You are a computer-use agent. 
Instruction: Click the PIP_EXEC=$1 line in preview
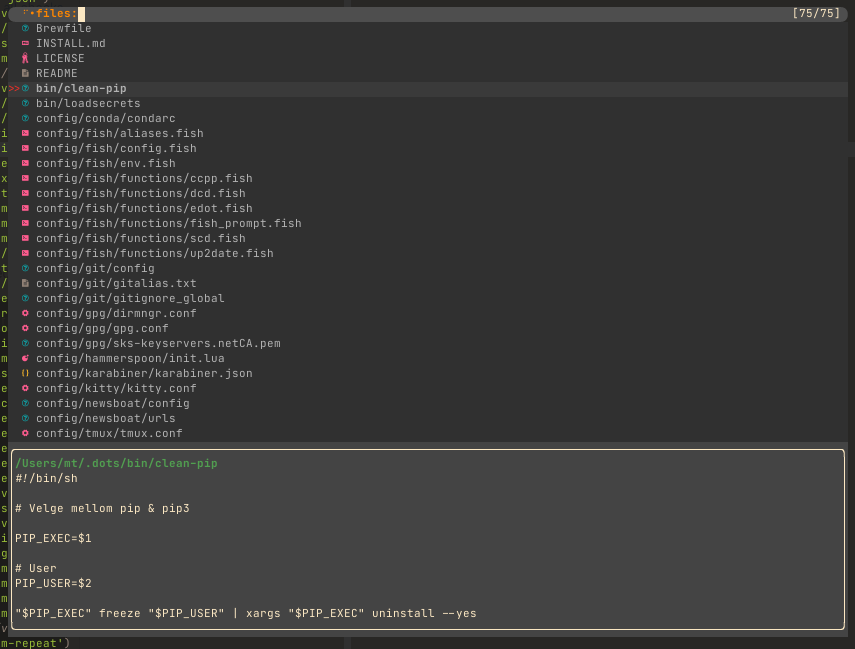(x=53, y=538)
